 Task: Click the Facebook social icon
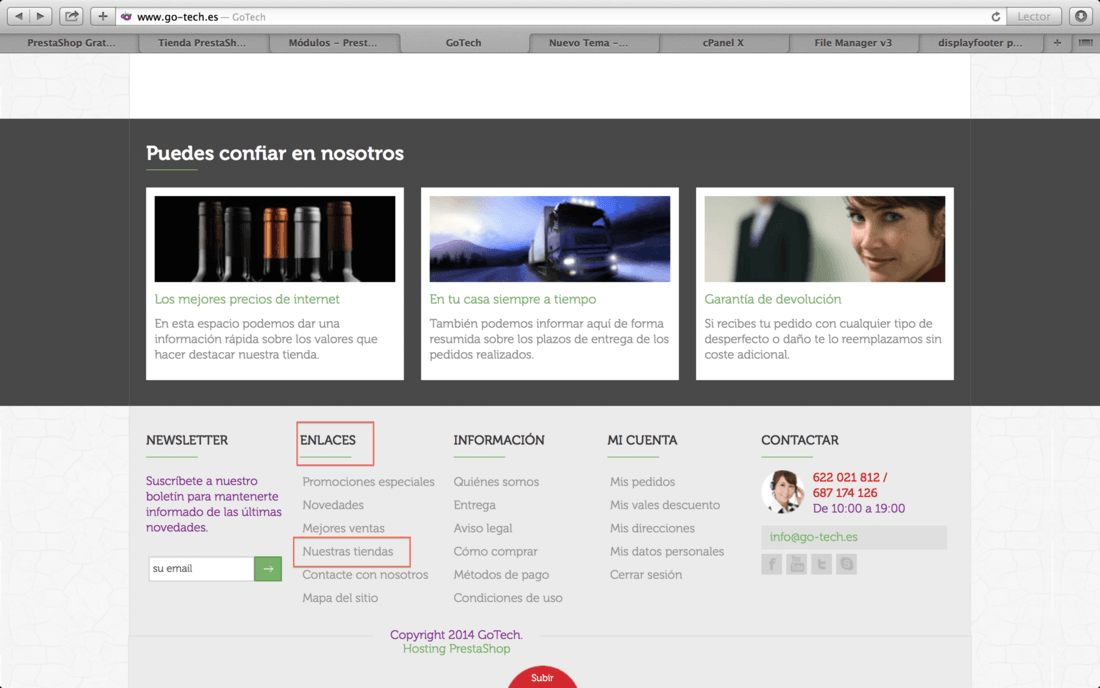click(772, 564)
